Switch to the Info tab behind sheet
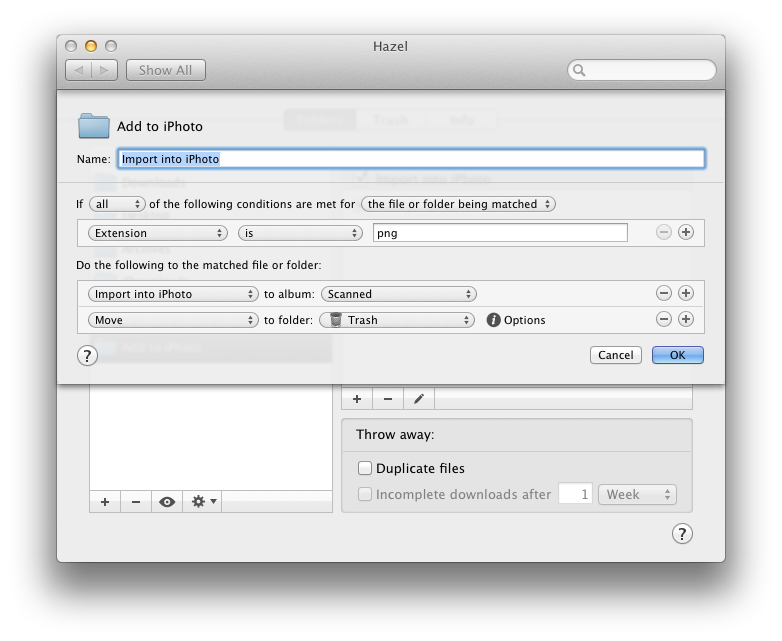This screenshot has width=782, height=641. 462,120
